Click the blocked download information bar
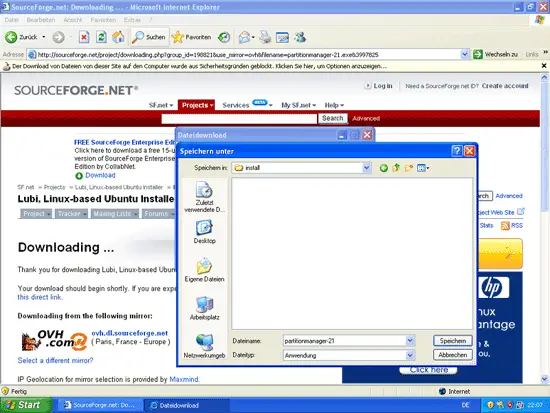 (270, 66)
